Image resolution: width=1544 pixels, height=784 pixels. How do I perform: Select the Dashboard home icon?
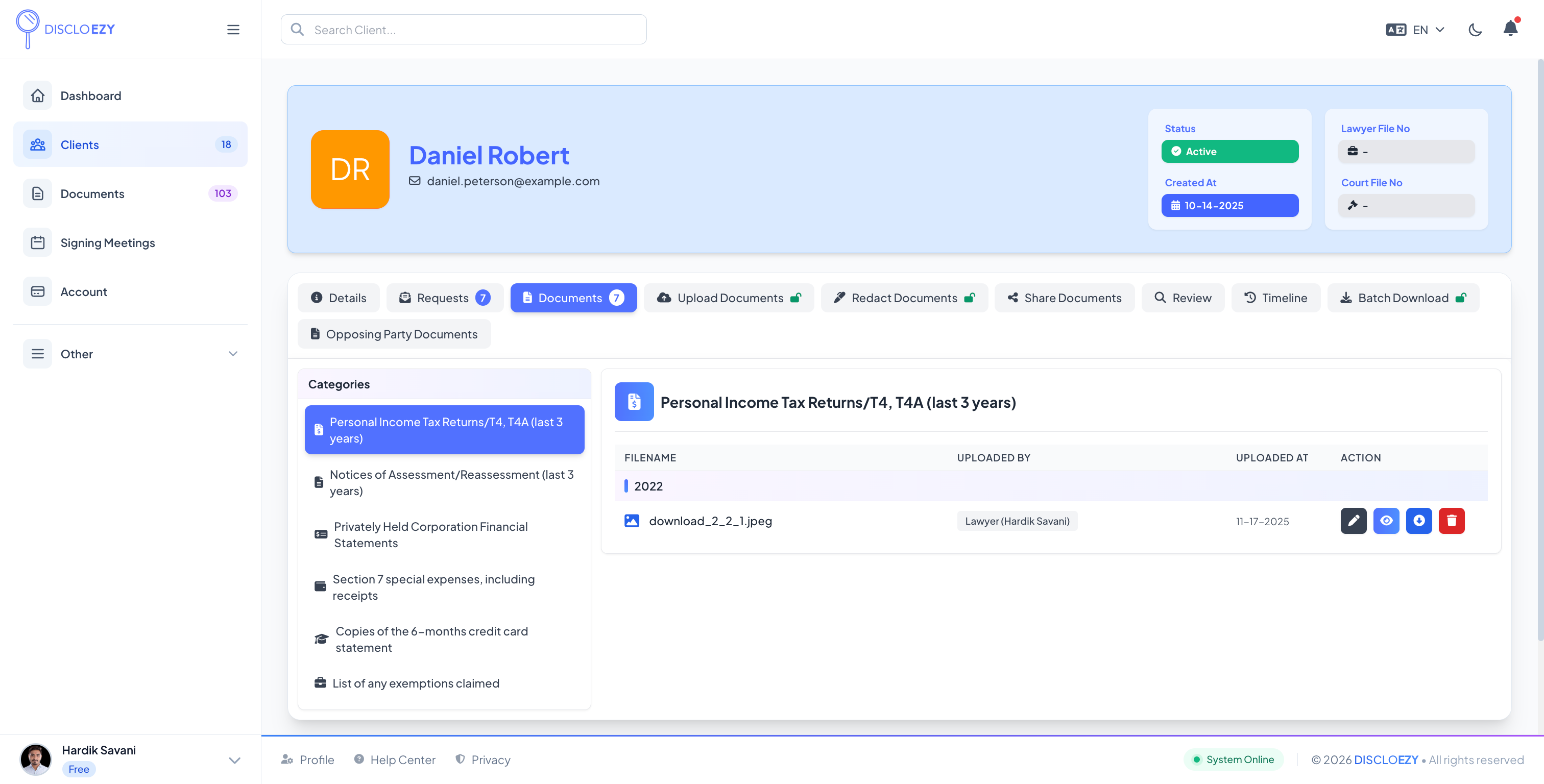[x=37, y=95]
